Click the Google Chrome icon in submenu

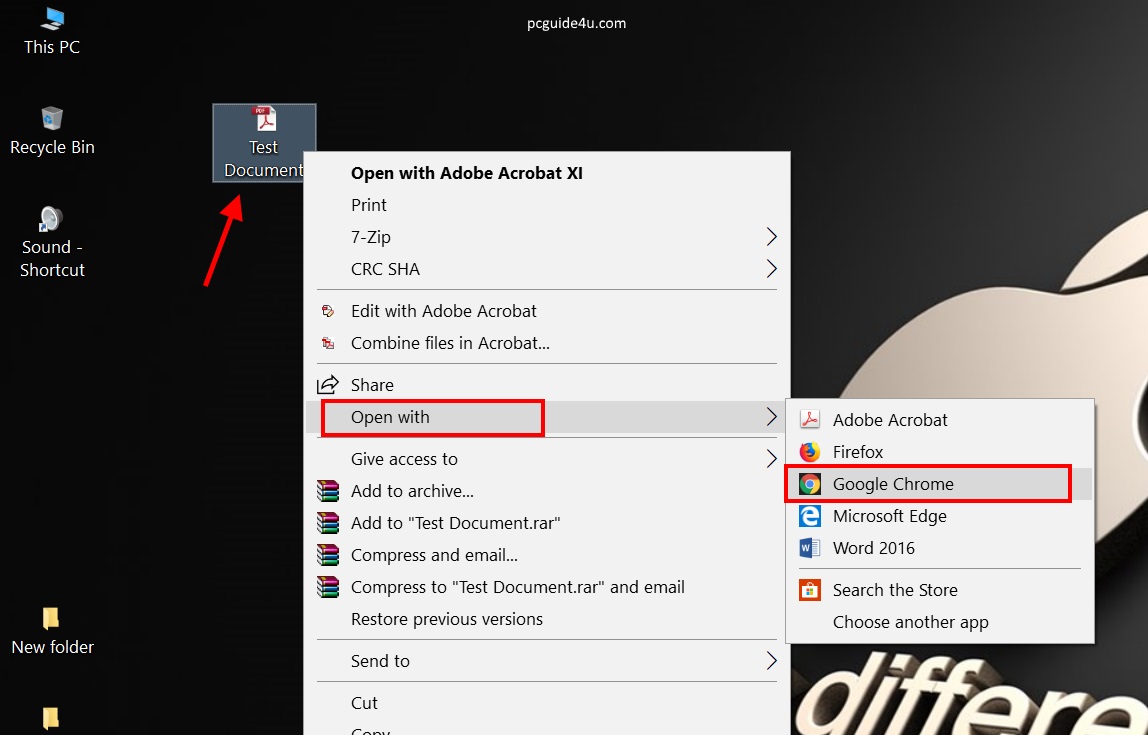[x=810, y=484]
